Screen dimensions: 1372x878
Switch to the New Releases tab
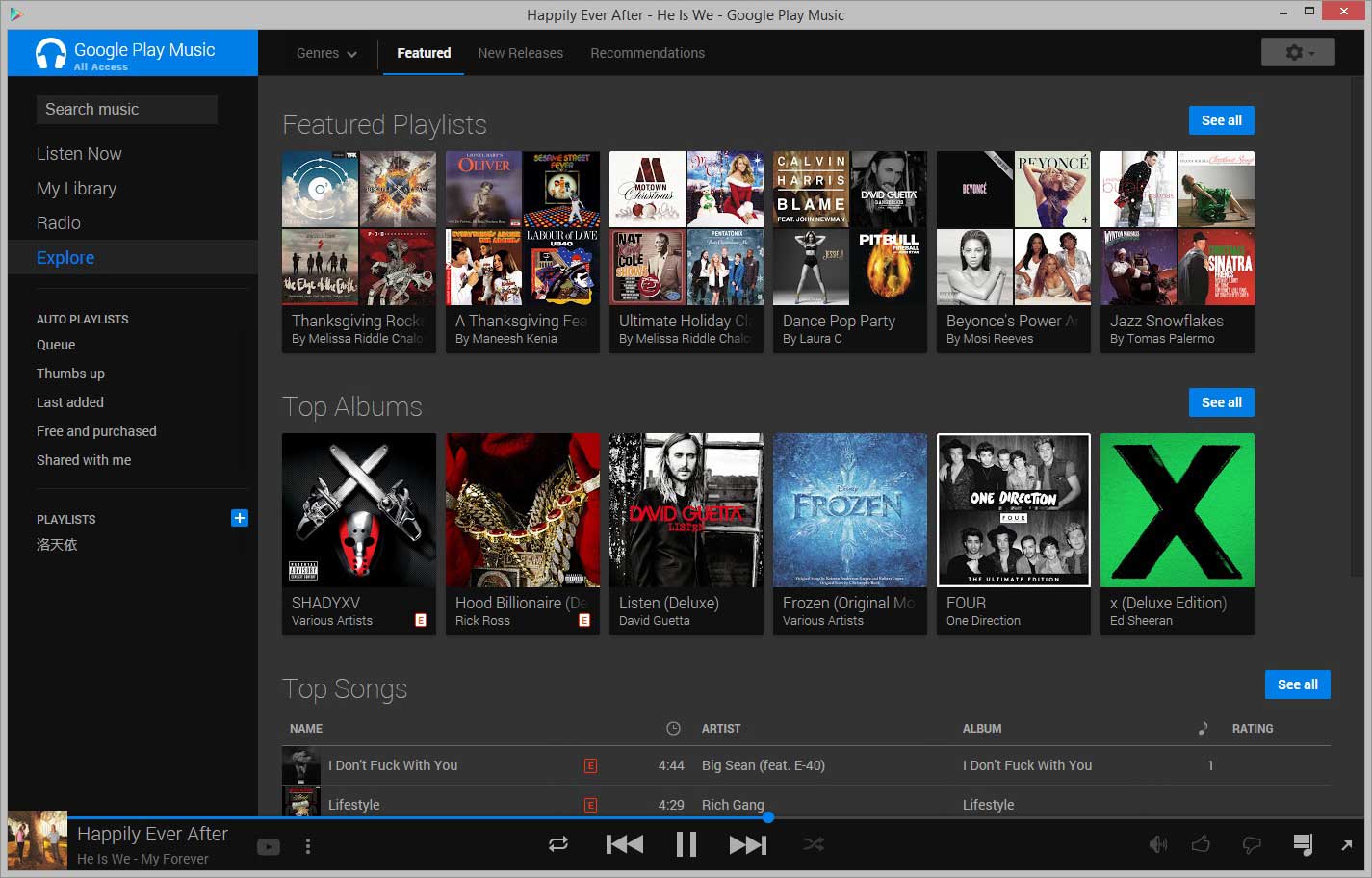tap(521, 53)
